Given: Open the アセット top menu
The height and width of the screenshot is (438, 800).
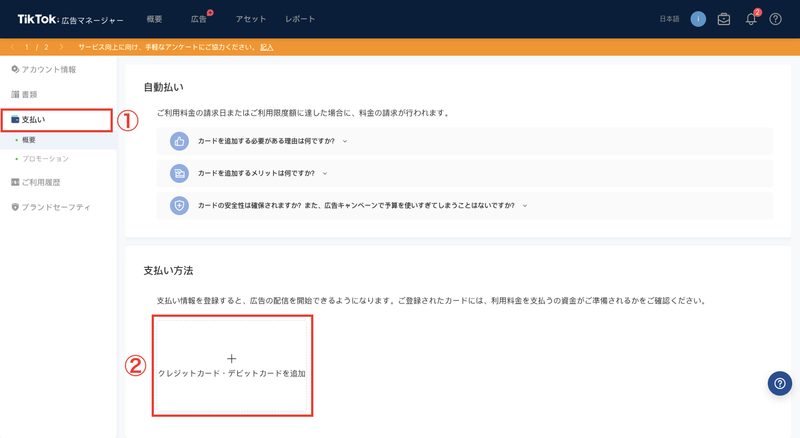Looking at the screenshot, I should point(251,19).
